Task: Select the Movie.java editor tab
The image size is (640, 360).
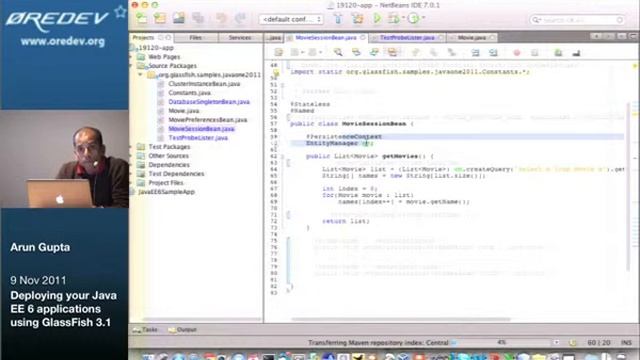Action: tap(471, 38)
